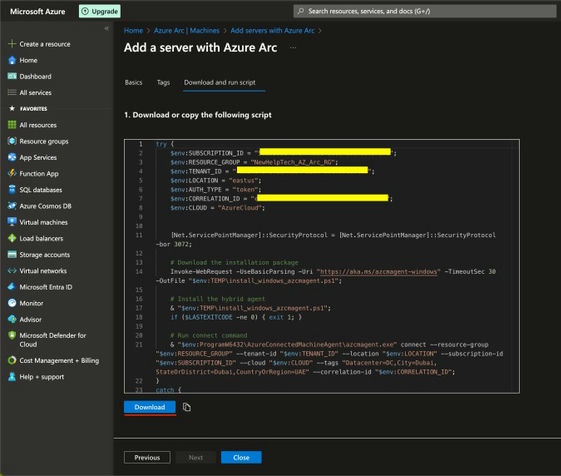Open All services list
561x476 pixels.
[30, 93]
